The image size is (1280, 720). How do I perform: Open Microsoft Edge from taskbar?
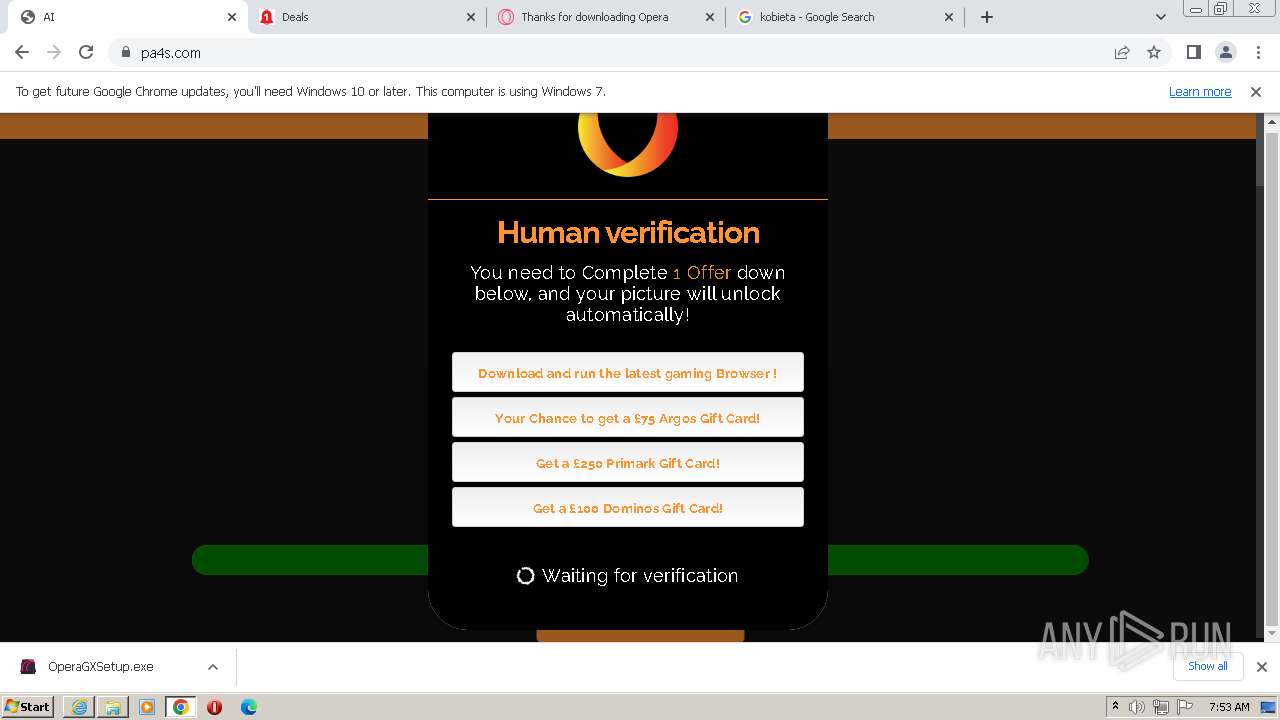tap(249, 707)
